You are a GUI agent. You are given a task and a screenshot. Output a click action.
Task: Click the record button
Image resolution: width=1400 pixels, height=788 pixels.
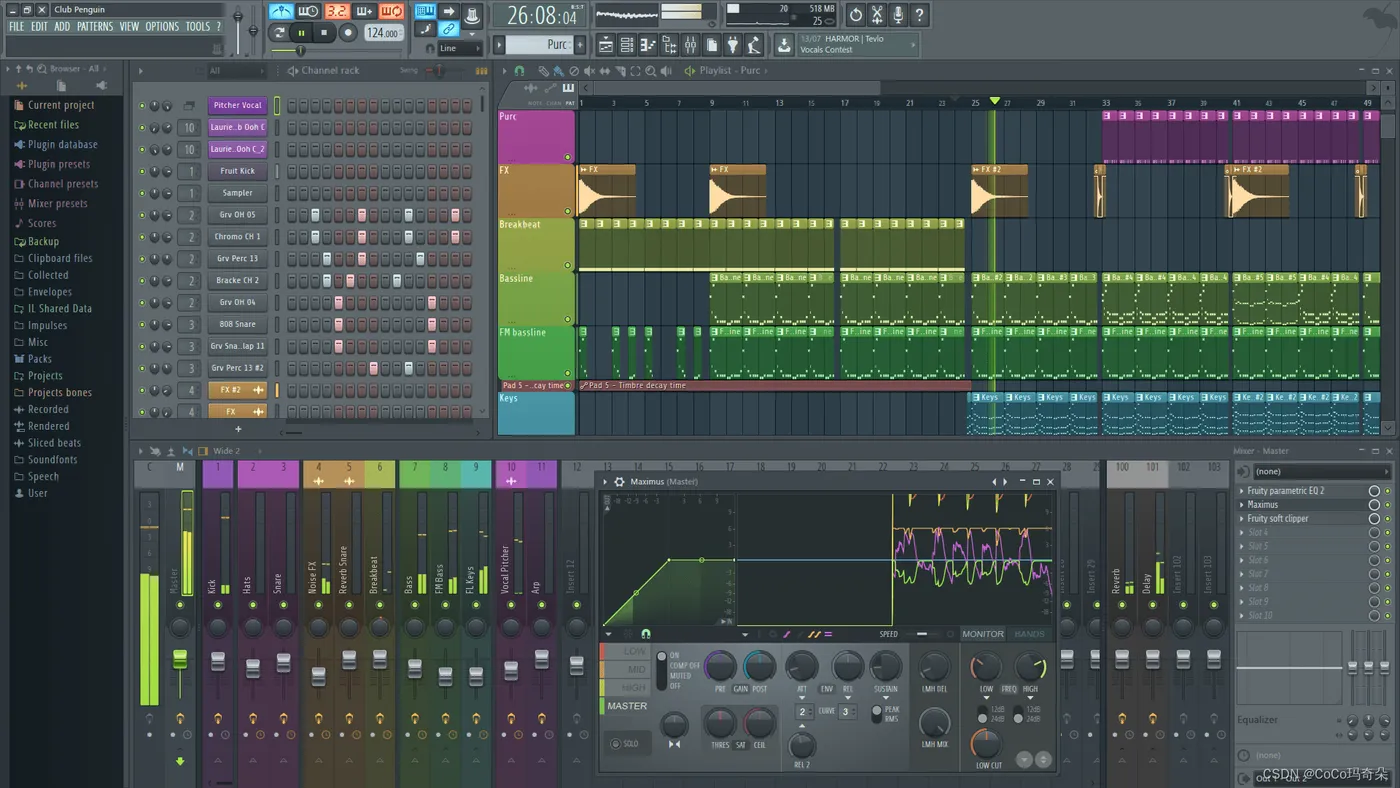(348, 33)
